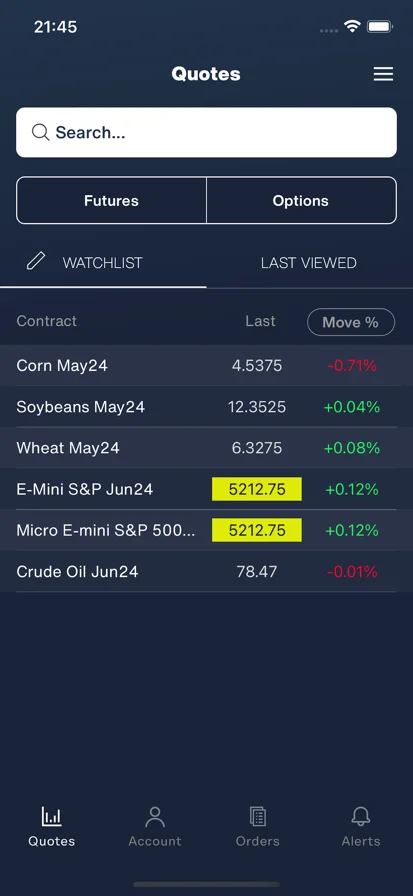Tap the pencil edit watchlist icon
This screenshot has height=896, width=413.
35,262
